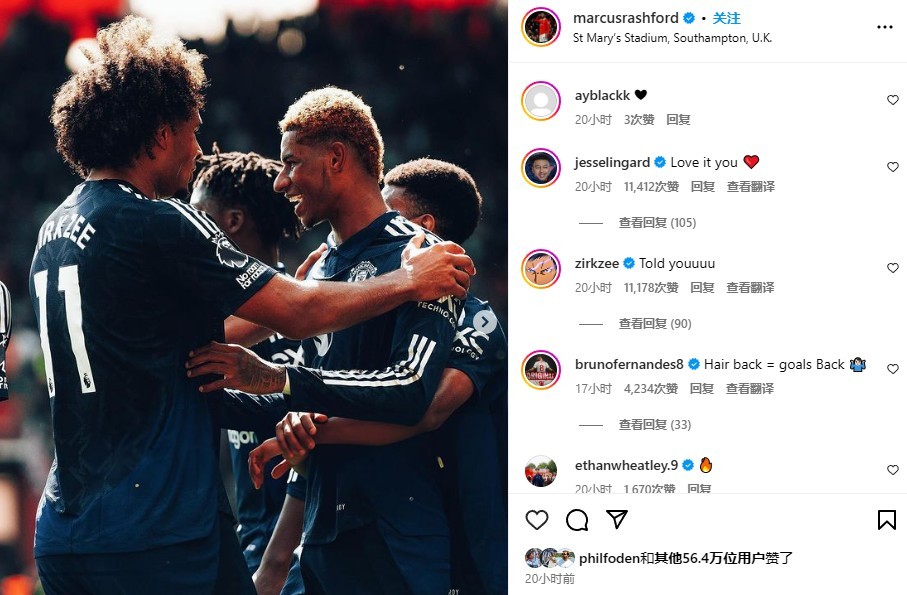Screen dimensions: 907x595
Task: Open ethanwheatley.9 username link
Action: coord(626,465)
